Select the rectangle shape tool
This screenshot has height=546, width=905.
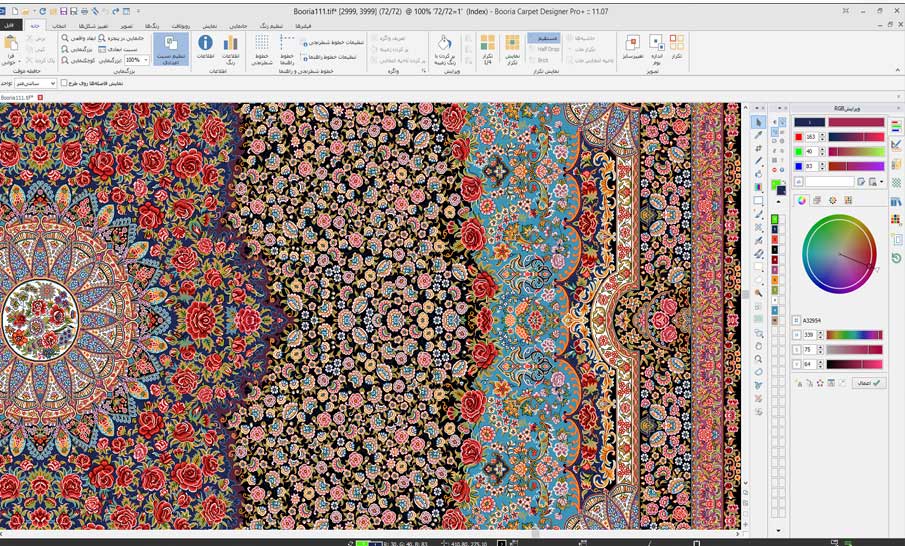(758, 201)
